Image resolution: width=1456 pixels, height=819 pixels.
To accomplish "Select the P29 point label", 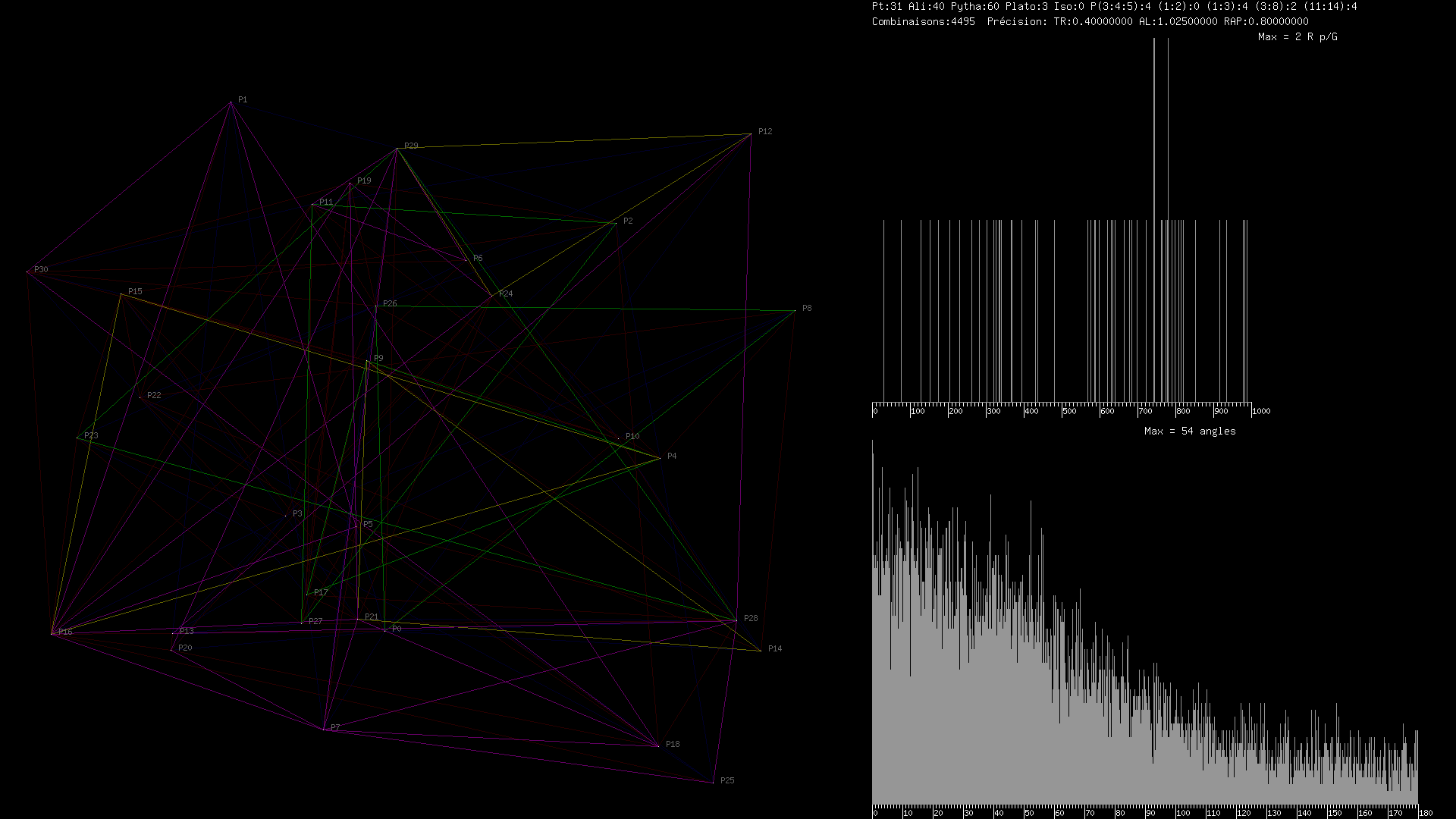I will point(411,146).
